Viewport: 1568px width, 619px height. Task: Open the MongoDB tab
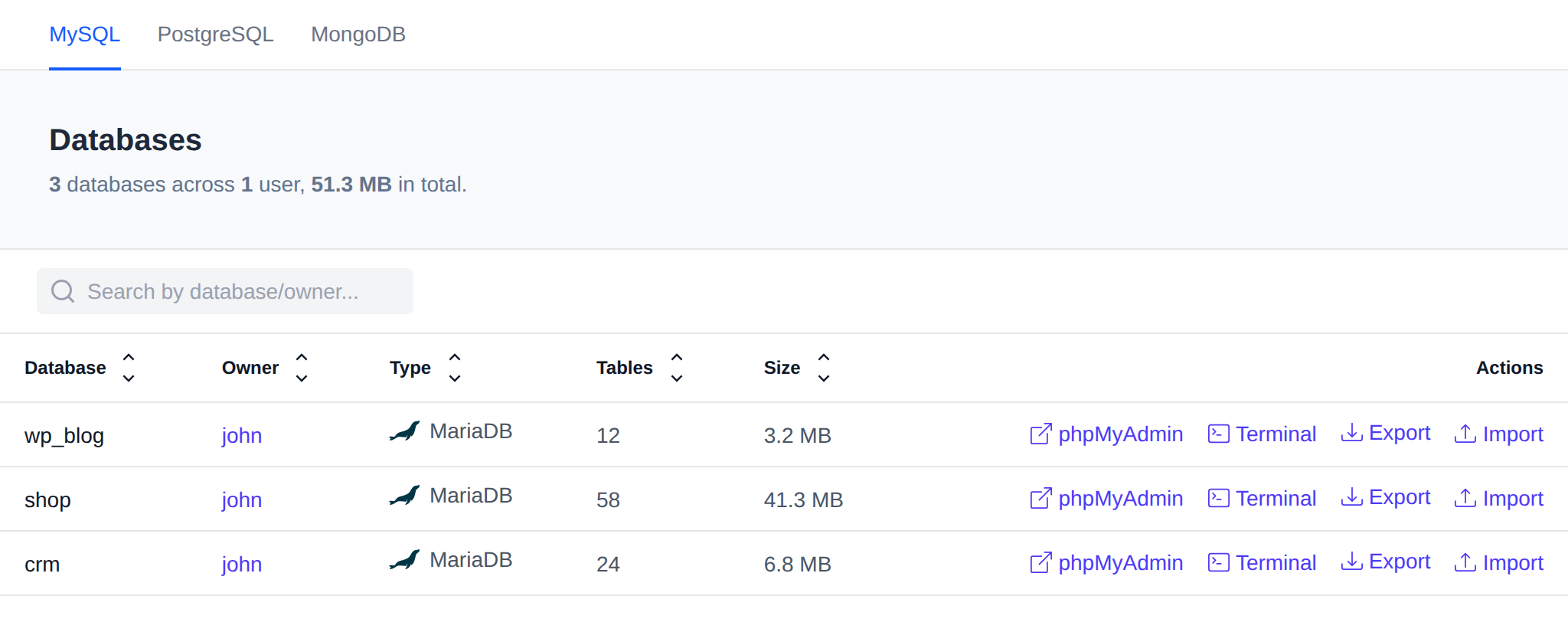[358, 34]
